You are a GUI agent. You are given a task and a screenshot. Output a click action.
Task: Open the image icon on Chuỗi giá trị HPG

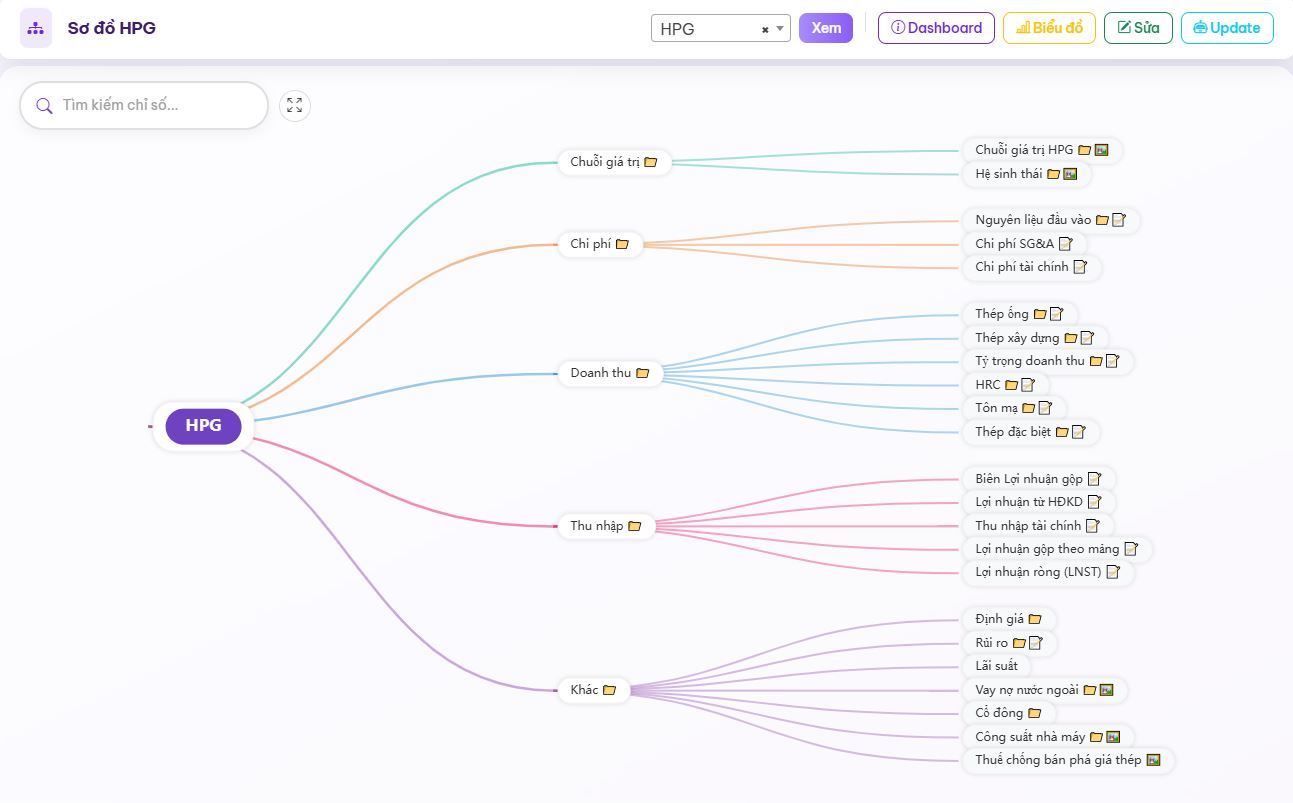(1101, 150)
